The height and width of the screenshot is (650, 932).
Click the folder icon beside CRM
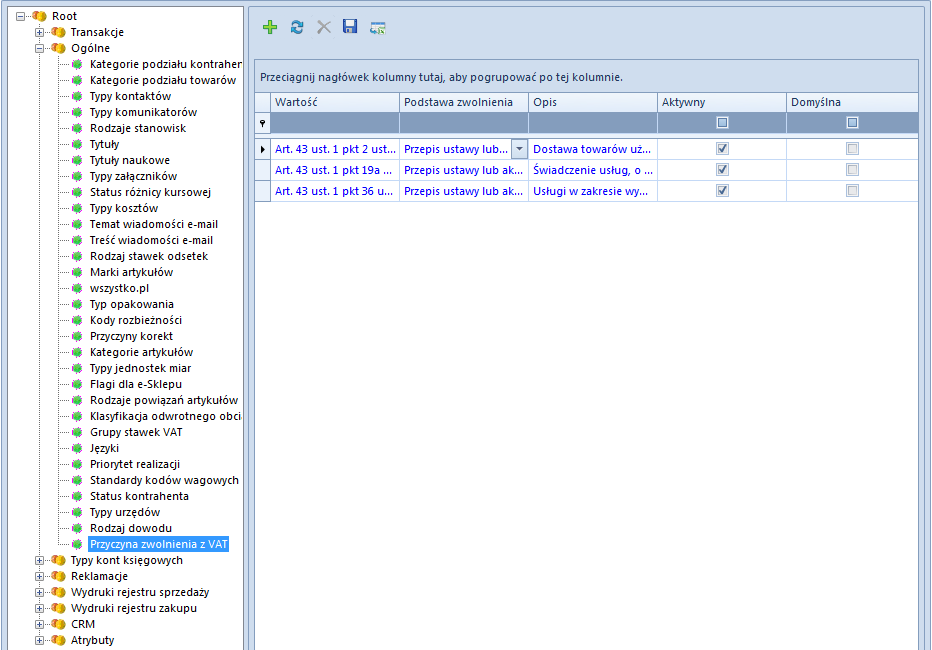coord(58,624)
